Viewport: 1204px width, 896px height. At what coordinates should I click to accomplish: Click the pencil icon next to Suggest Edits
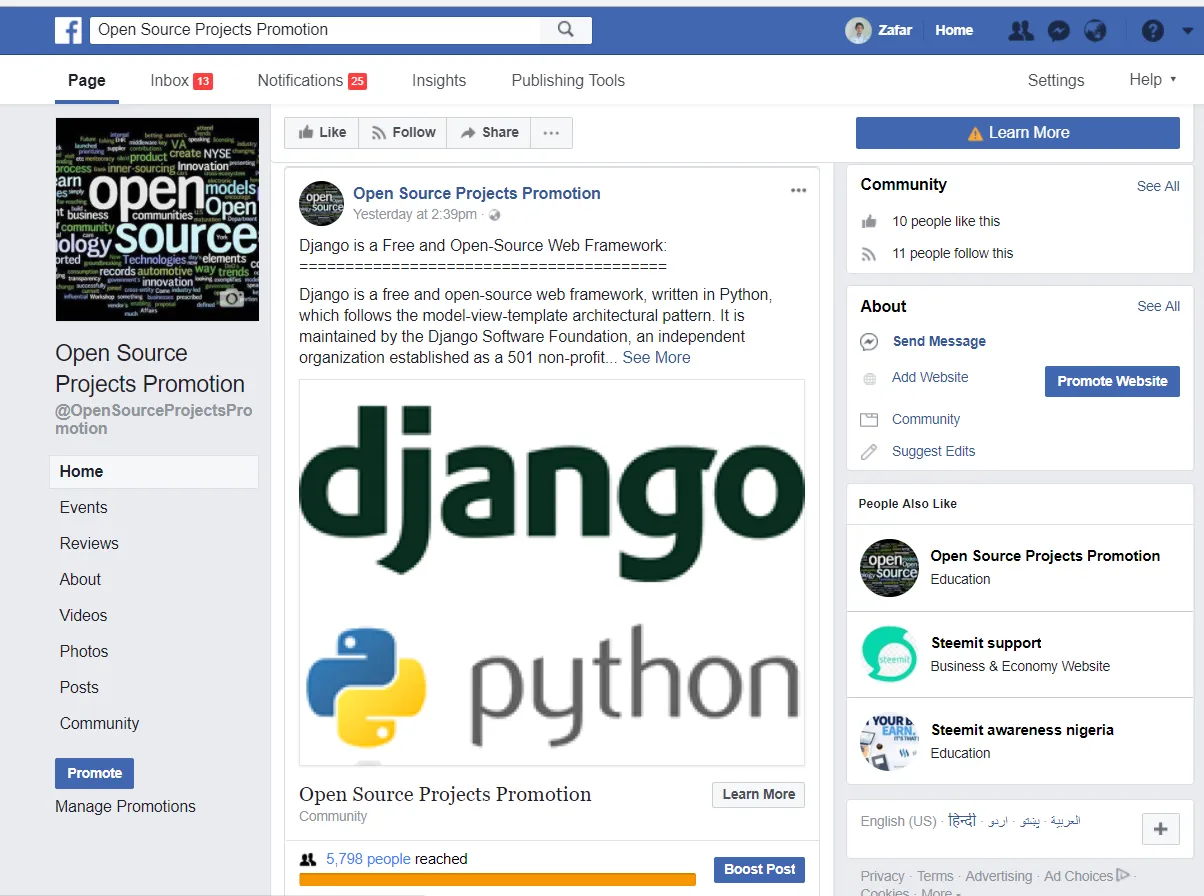(x=869, y=452)
